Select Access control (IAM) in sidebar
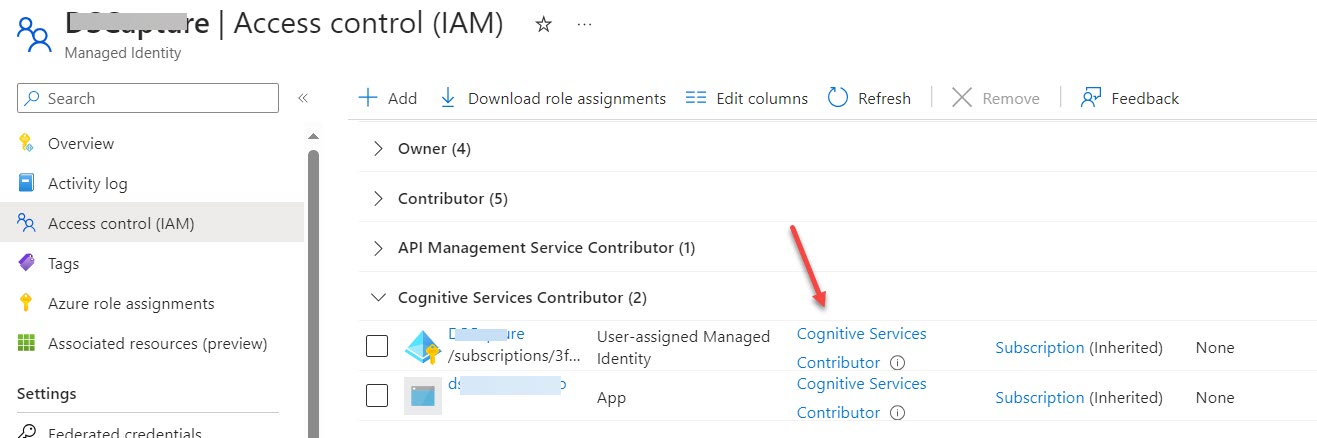Screen dimensions: 1317x438 (121, 223)
